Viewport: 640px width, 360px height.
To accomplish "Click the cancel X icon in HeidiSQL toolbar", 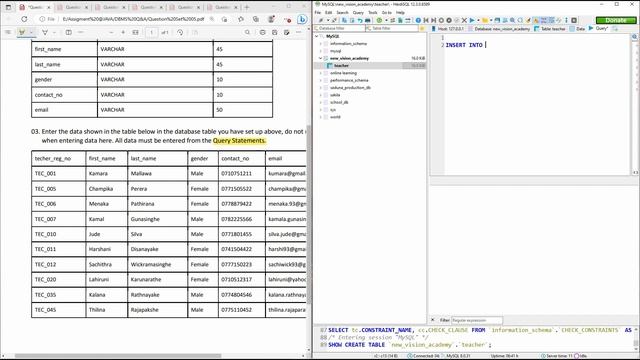I will (x=464, y=20).
